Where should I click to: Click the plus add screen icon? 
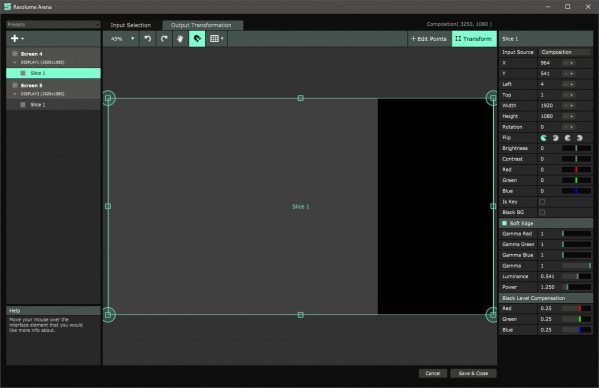[15, 38]
